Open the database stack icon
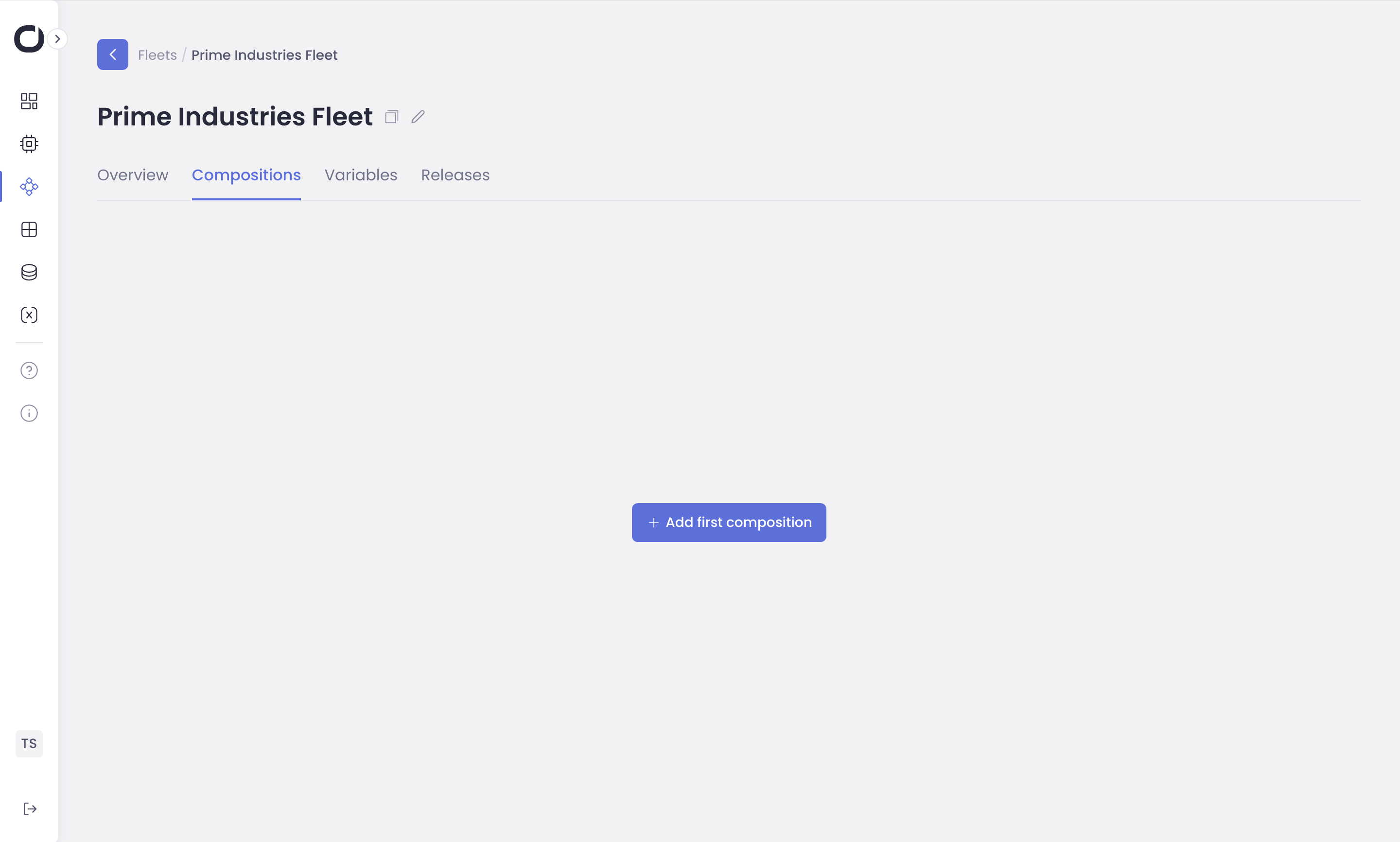The image size is (1400, 842). pos(29,272)
